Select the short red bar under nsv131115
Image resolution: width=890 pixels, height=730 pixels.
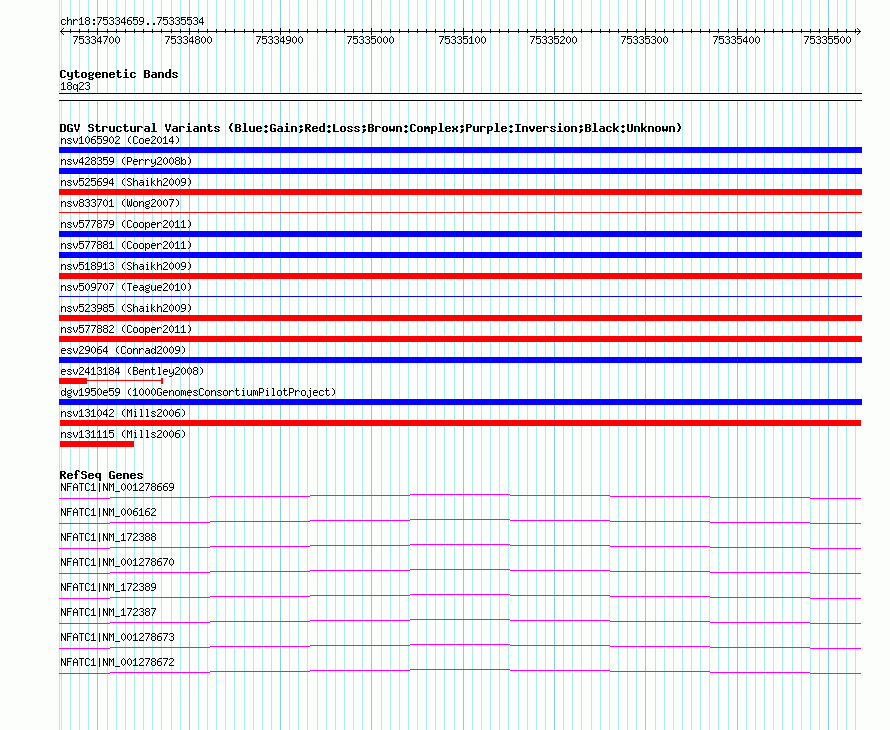click(x=96, y=444)
